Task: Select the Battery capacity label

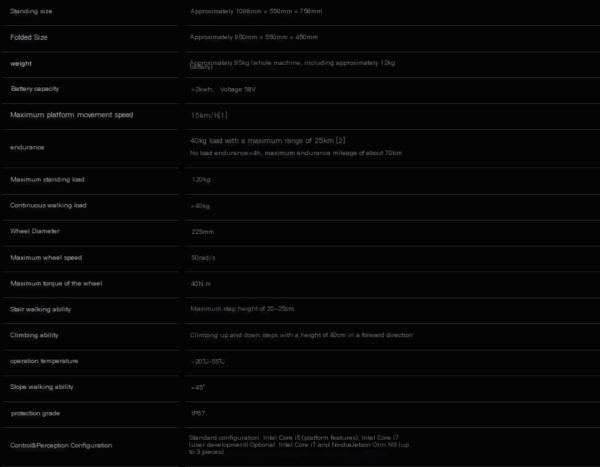Action: pos(35,89)
